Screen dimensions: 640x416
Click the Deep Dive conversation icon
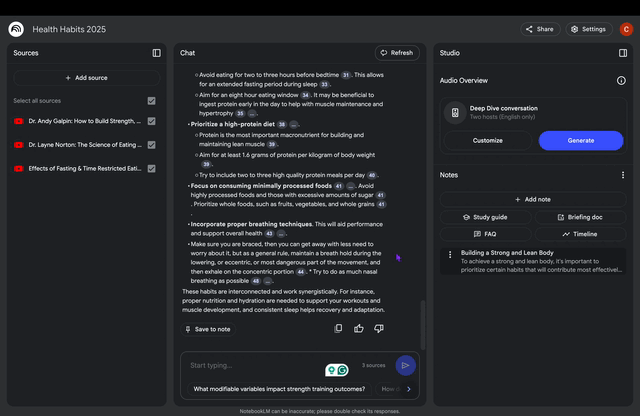[x=455, y=112]
